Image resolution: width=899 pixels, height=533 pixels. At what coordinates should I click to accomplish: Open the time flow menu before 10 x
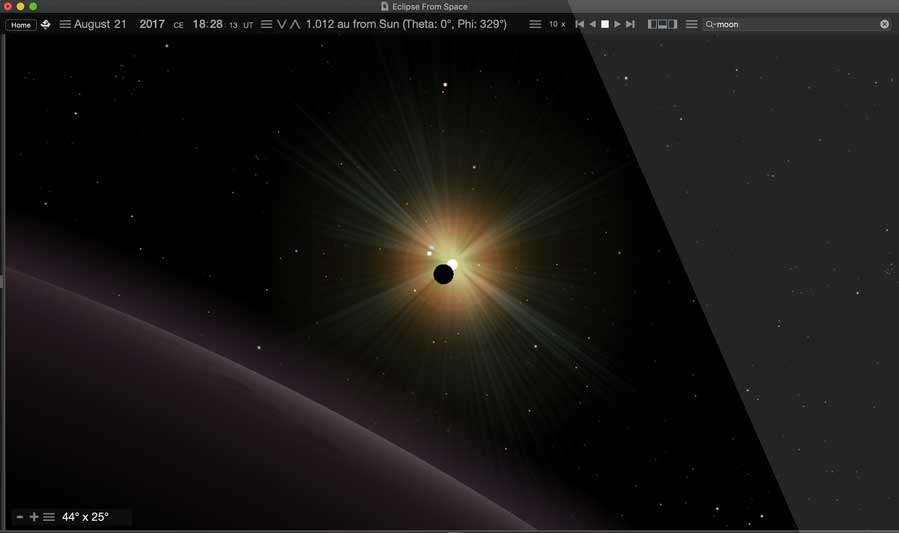point(535,24)
